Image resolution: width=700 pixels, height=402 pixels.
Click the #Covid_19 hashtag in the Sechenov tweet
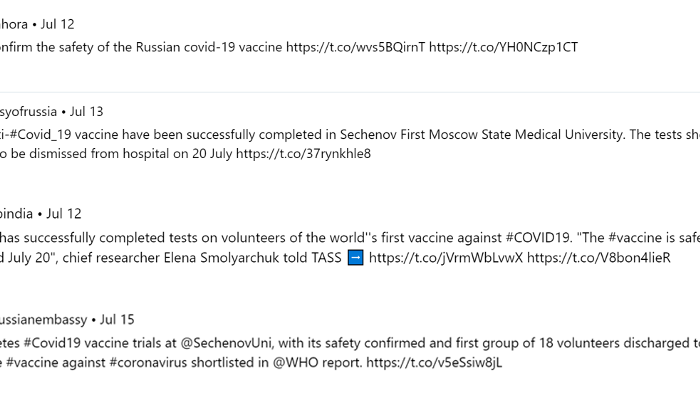[x=40, y=134]
